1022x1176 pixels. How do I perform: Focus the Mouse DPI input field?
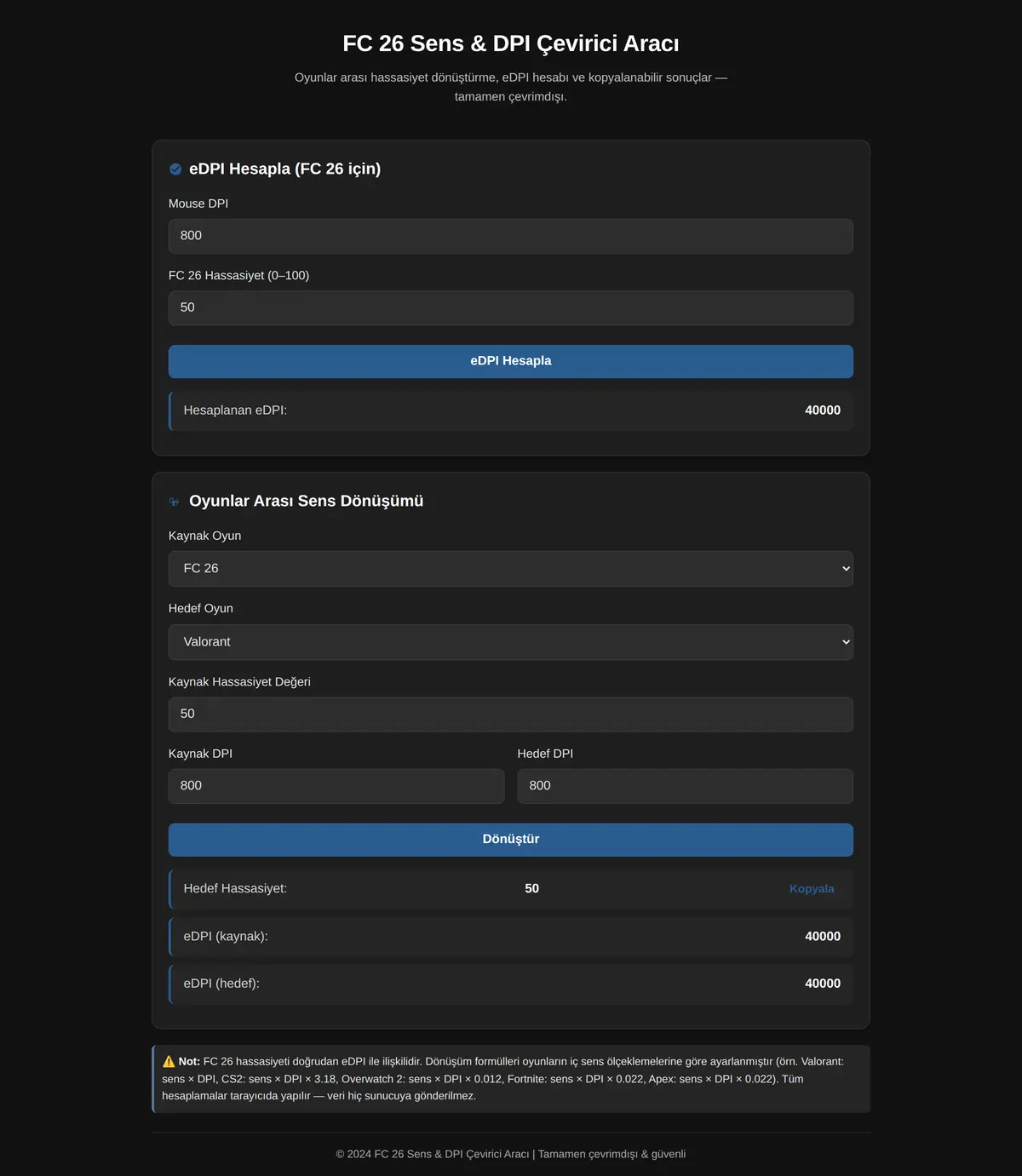point(511,236)
